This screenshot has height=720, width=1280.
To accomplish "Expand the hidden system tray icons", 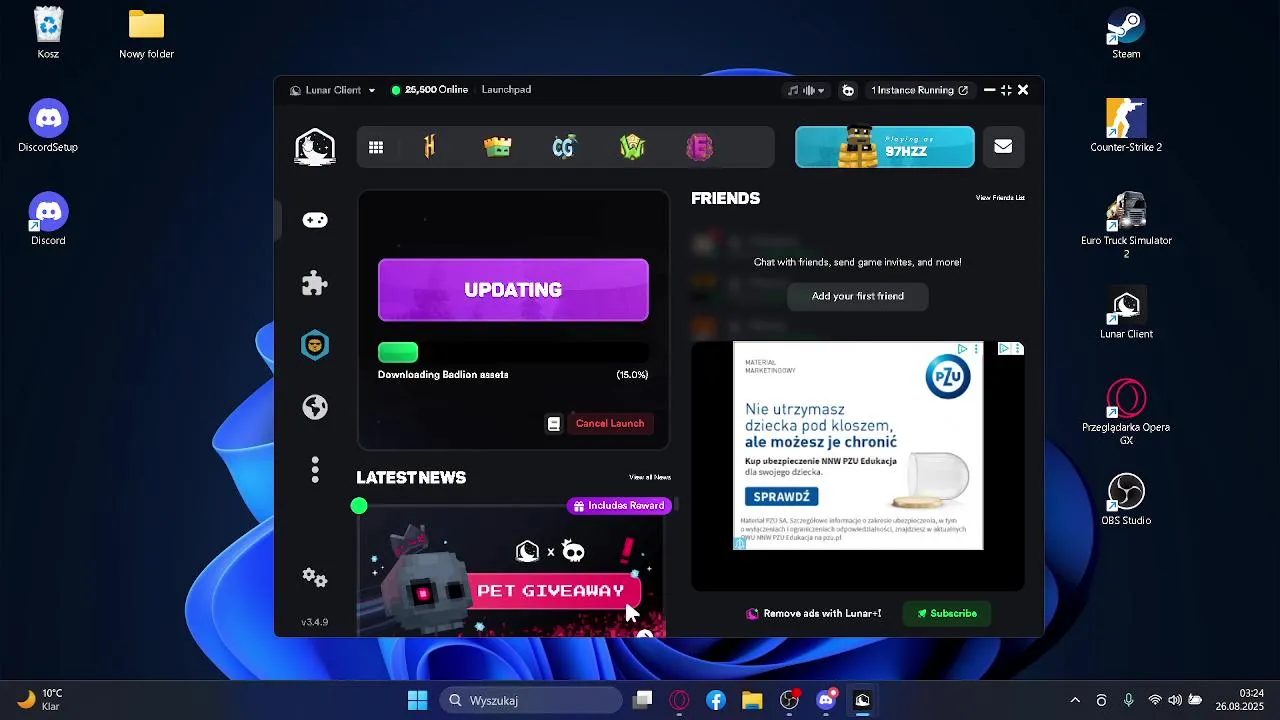I will (1075, 700).
